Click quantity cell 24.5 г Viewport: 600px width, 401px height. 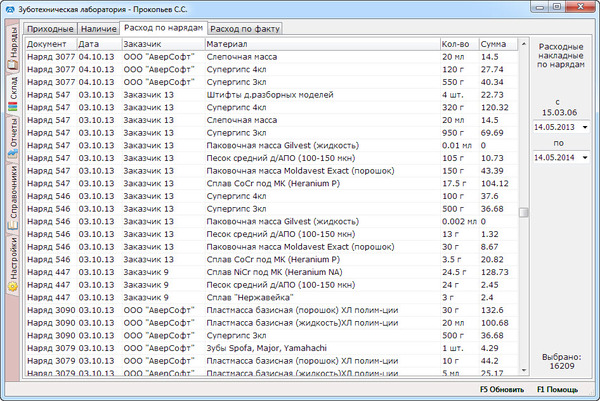click(454, 272)
